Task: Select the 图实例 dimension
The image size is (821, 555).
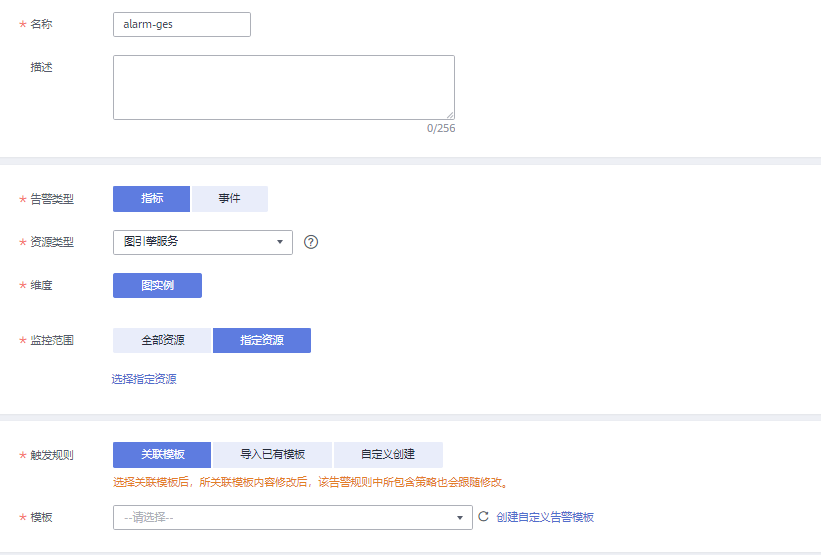Action: (157, 285)
